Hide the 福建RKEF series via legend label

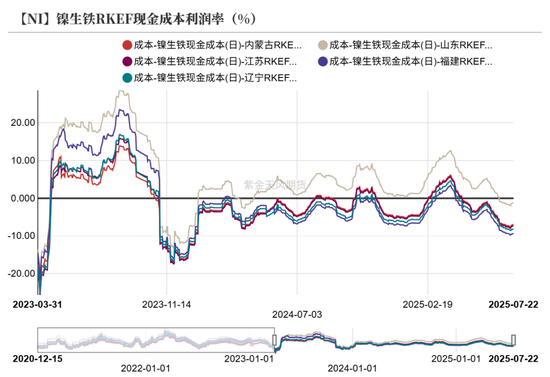click(x=411, y=62)
